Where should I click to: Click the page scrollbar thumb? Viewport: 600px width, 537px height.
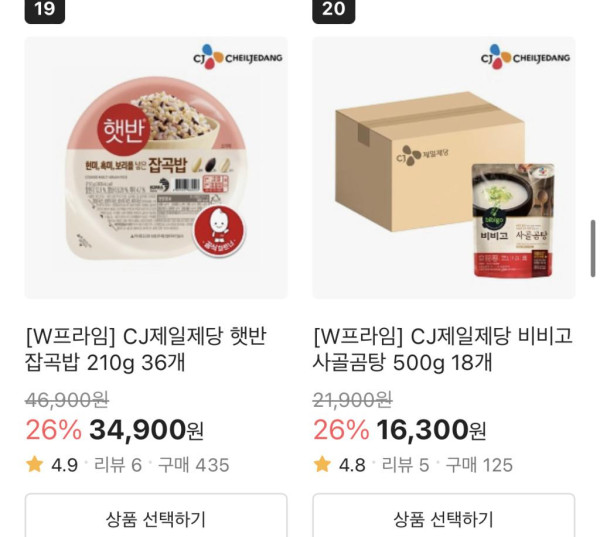[x=593, y=248]
